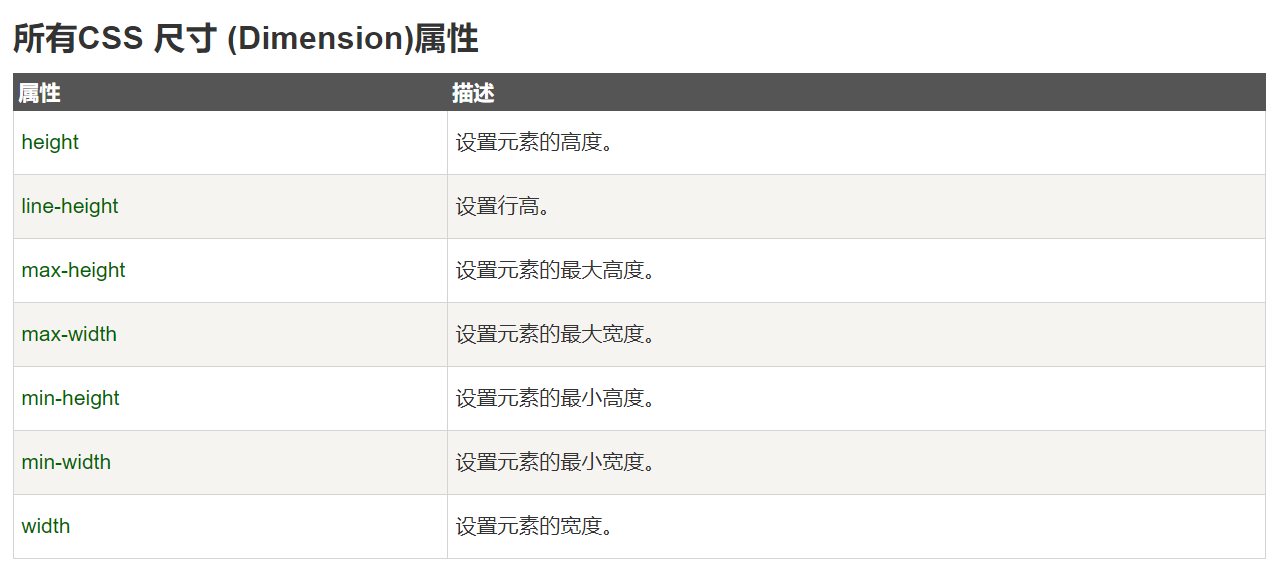The height and width of the screenshot is (567, 1266).
Task: Open the height property link
Action: coord(50,142)
